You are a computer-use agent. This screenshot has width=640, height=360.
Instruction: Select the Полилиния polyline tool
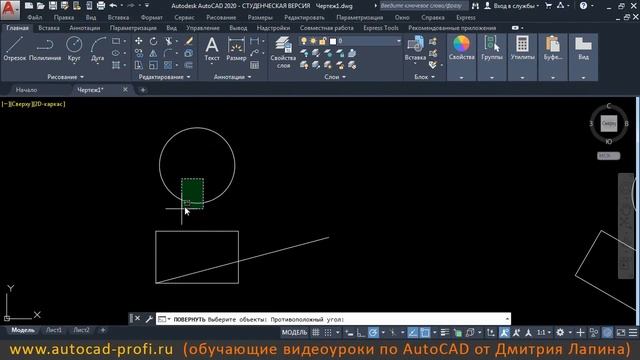[45, 49]
